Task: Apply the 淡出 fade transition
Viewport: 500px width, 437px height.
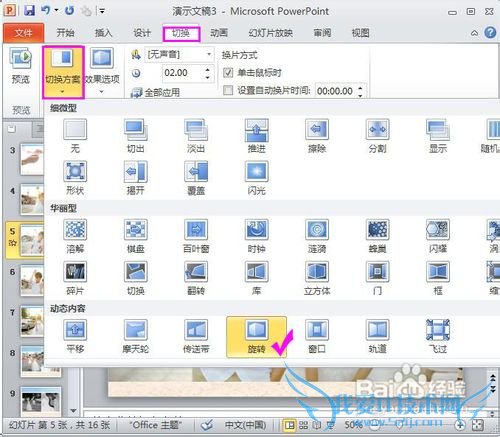Action: pyautogui.click(x=196, y=137)
